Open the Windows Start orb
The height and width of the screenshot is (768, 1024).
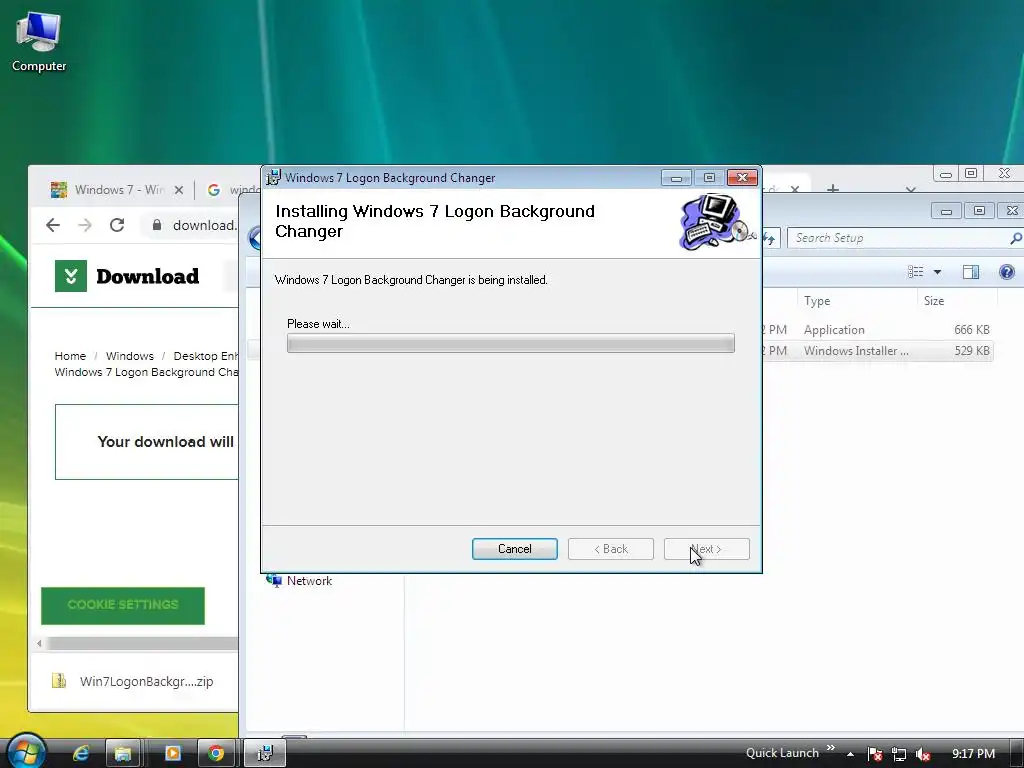pos(26,752)
